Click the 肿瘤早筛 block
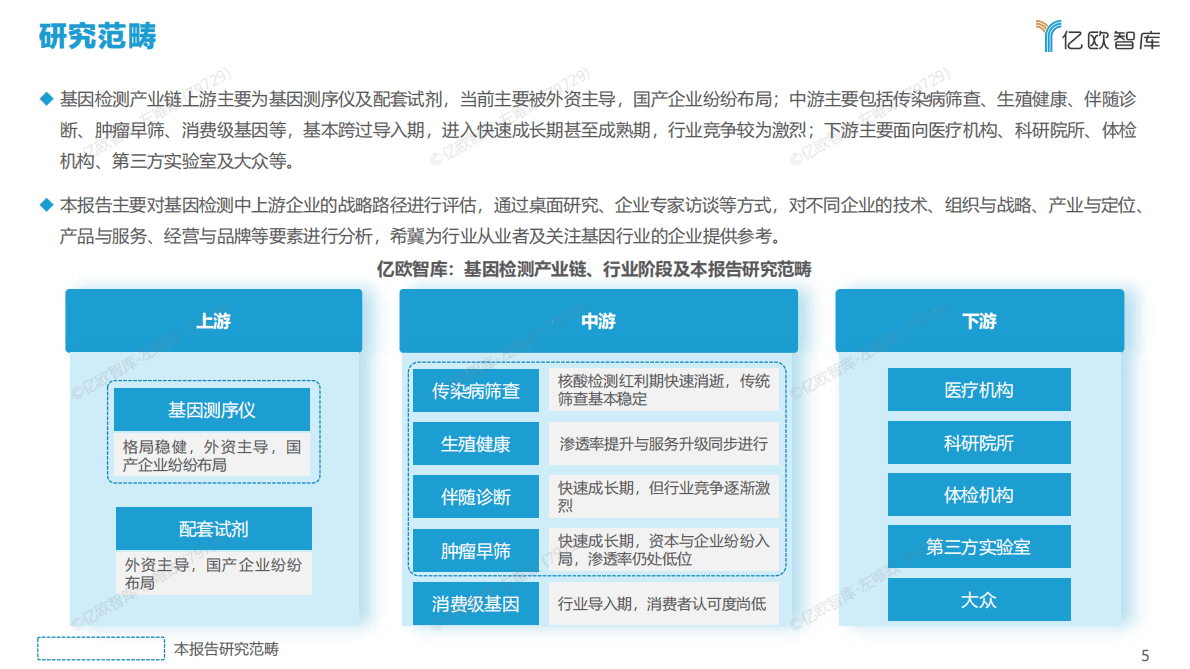This screenshot has height=669, width=1190. pos(477,549)
